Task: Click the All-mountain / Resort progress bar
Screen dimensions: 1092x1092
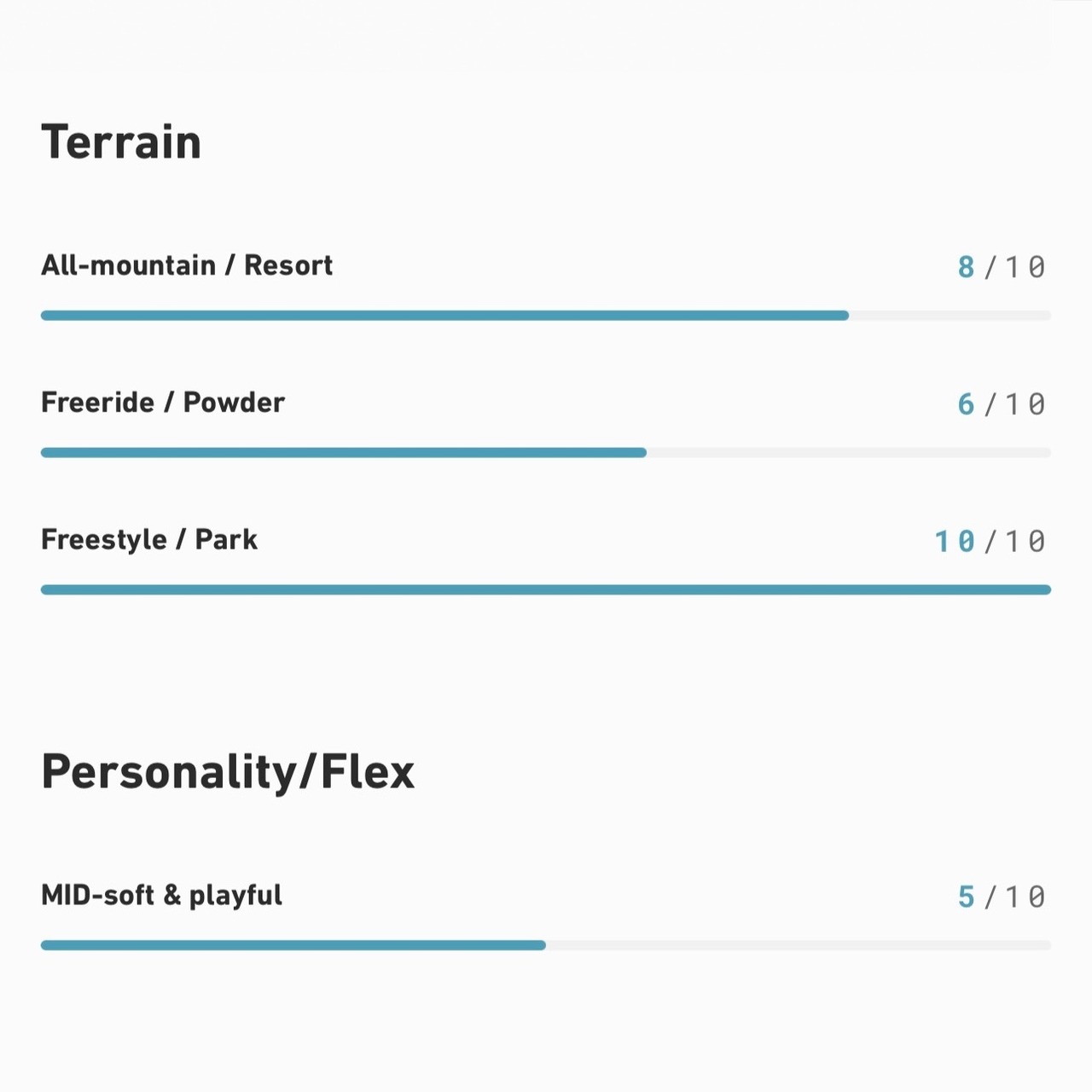Action: (546, 316)
